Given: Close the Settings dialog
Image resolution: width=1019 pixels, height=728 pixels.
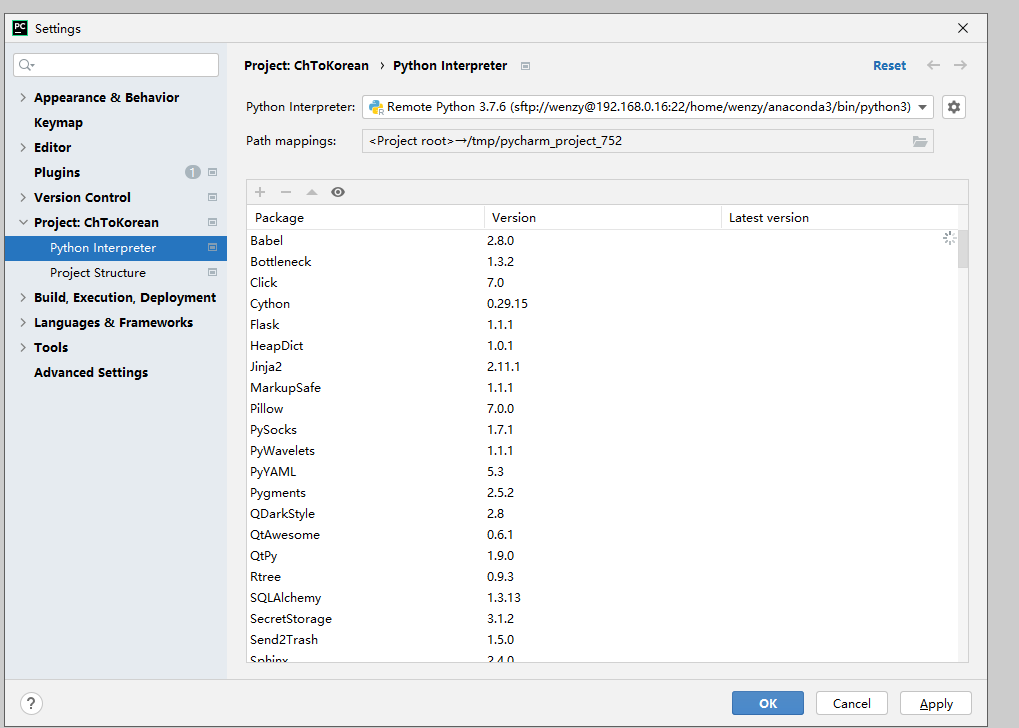Looking at the screenshot, I should pos(962,28).
